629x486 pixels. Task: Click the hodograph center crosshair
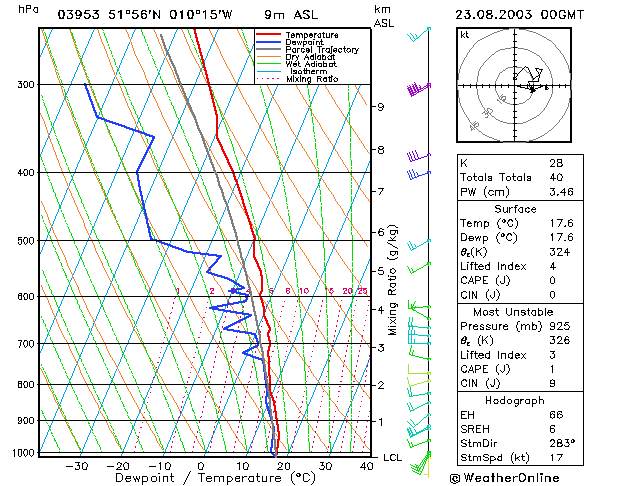(x=515, y=85)
